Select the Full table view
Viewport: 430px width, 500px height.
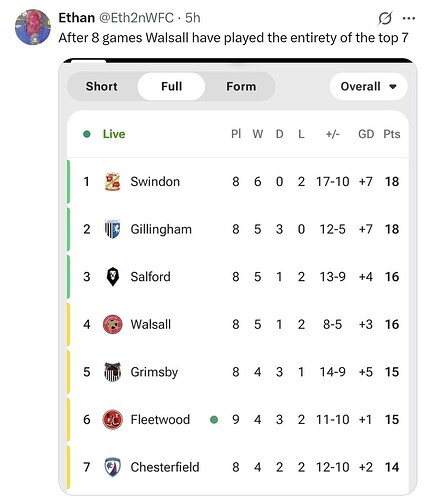(171, 86)
